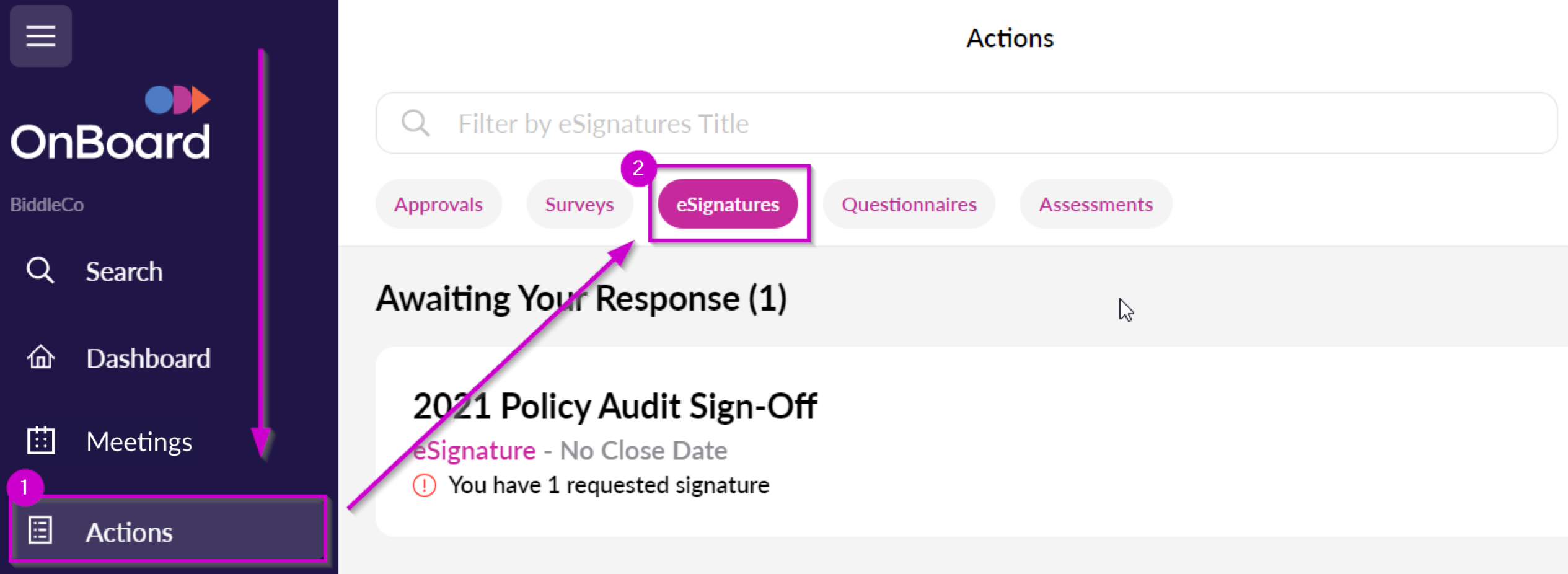Select the Search magnifying glass icon

click(x=40, y=271)
